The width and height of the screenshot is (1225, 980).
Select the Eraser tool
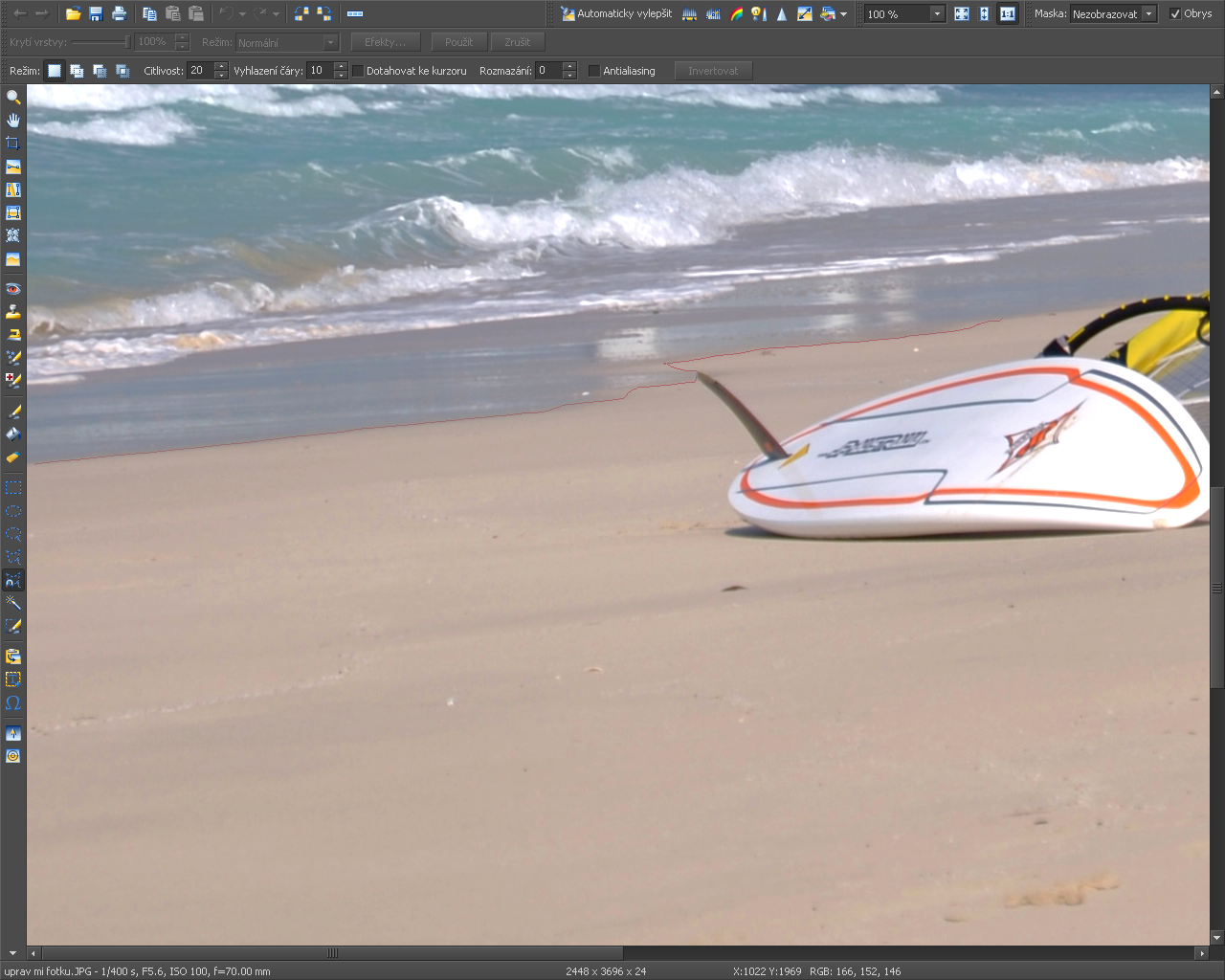tap(13, 457)
